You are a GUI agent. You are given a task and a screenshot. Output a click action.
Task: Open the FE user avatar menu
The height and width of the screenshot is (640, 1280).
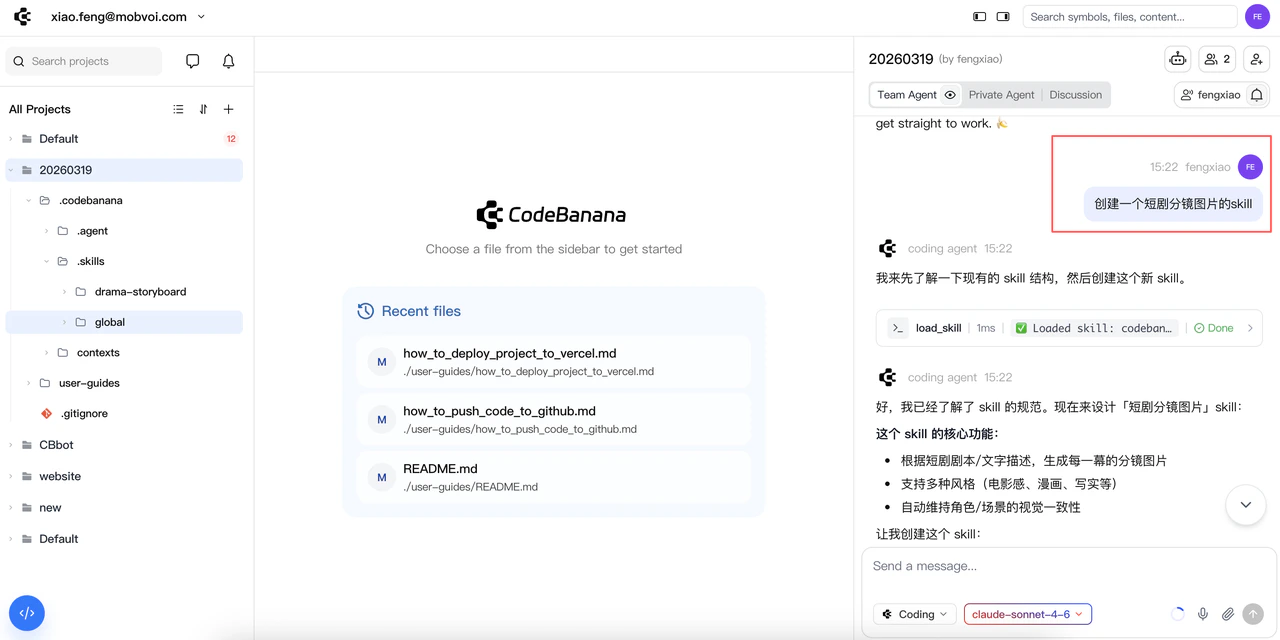coord(1257,17)
